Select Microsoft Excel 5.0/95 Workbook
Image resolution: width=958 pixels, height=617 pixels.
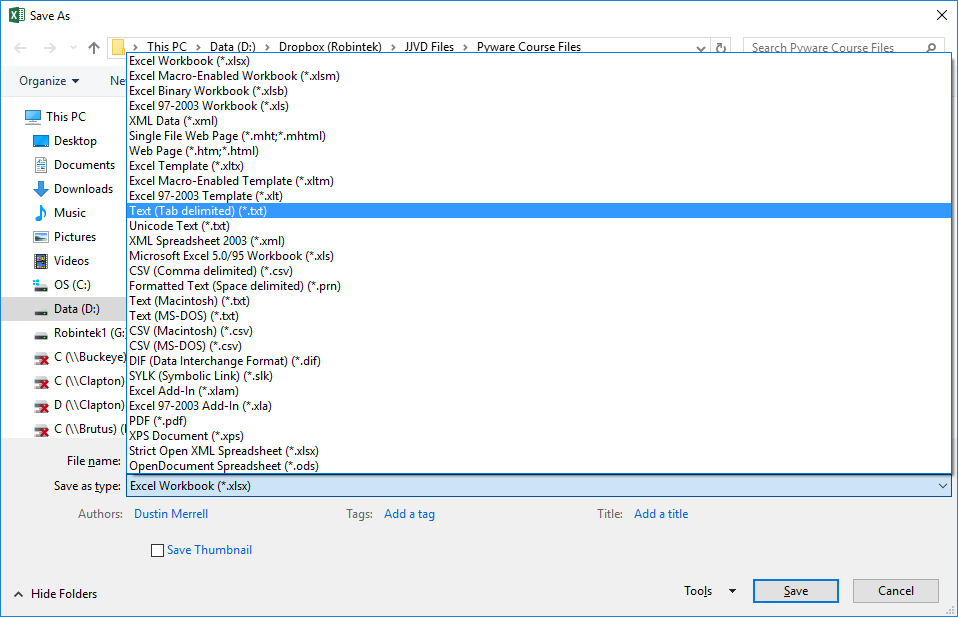point(539,255)
